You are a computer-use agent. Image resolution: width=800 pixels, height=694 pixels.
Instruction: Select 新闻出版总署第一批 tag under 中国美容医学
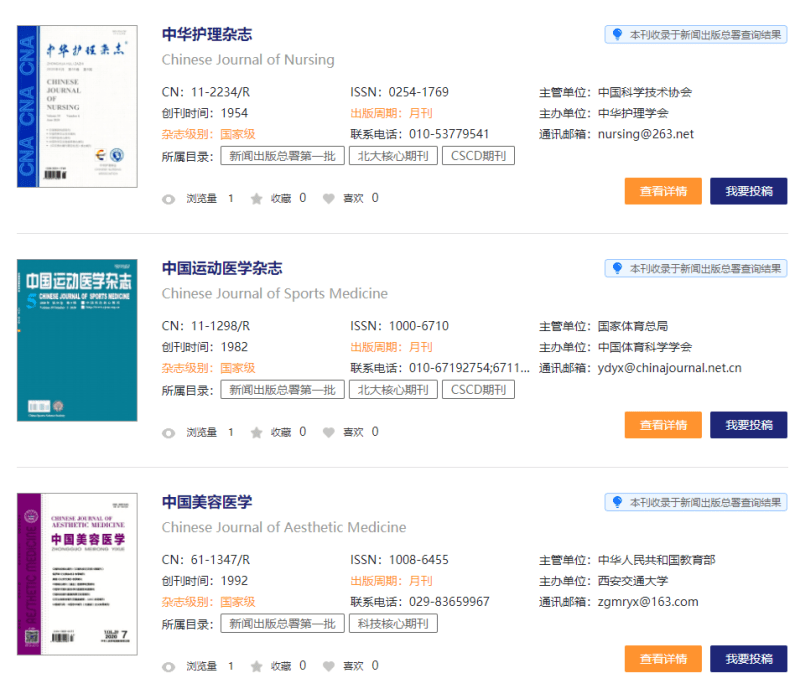(282, 623)
